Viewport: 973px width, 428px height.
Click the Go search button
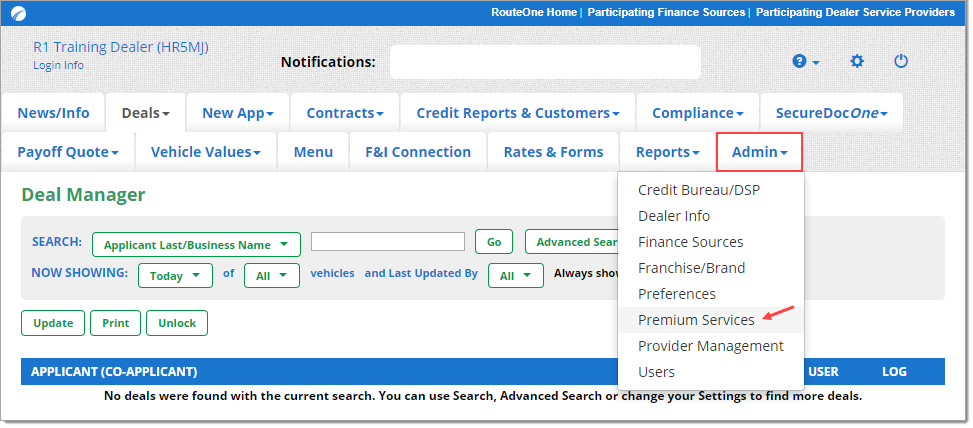494,242
